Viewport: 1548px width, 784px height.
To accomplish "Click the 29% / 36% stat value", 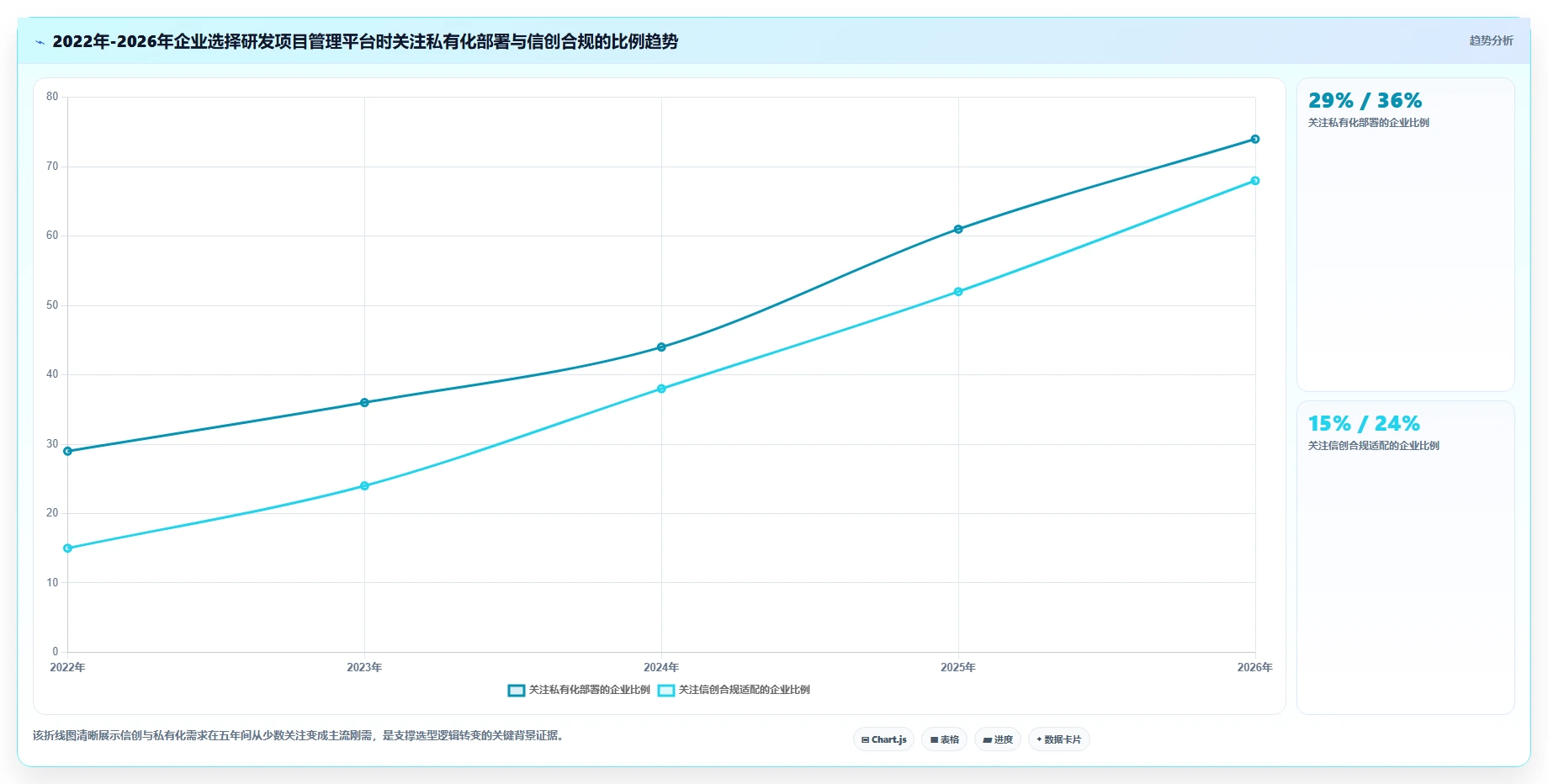I will coord(1365,101).
